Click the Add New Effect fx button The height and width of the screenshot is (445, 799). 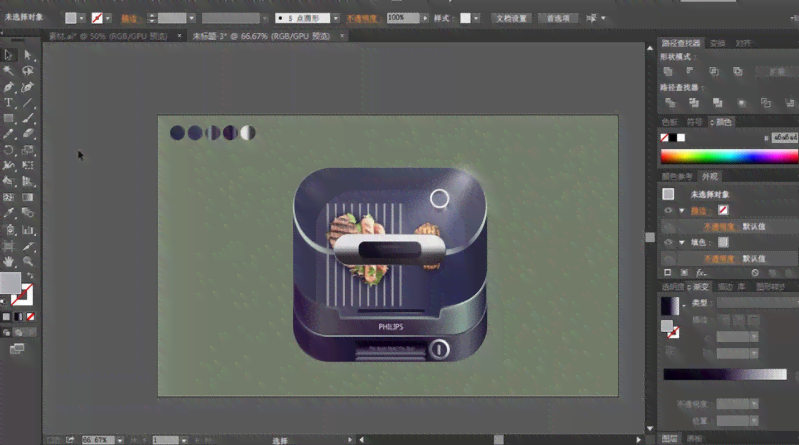click(x=701, y=273)
